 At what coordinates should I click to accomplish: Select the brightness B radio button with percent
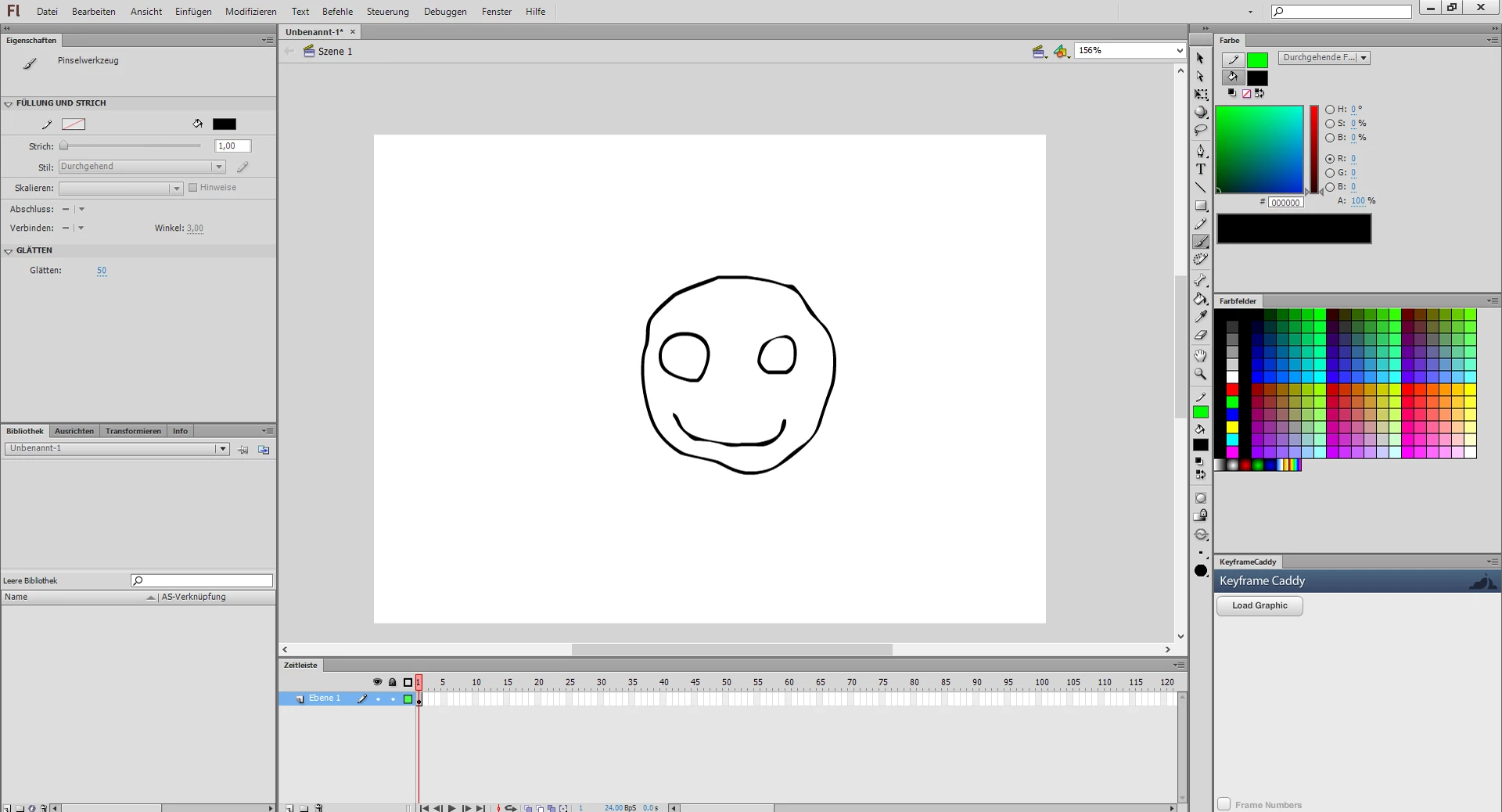click(1330, 138)
